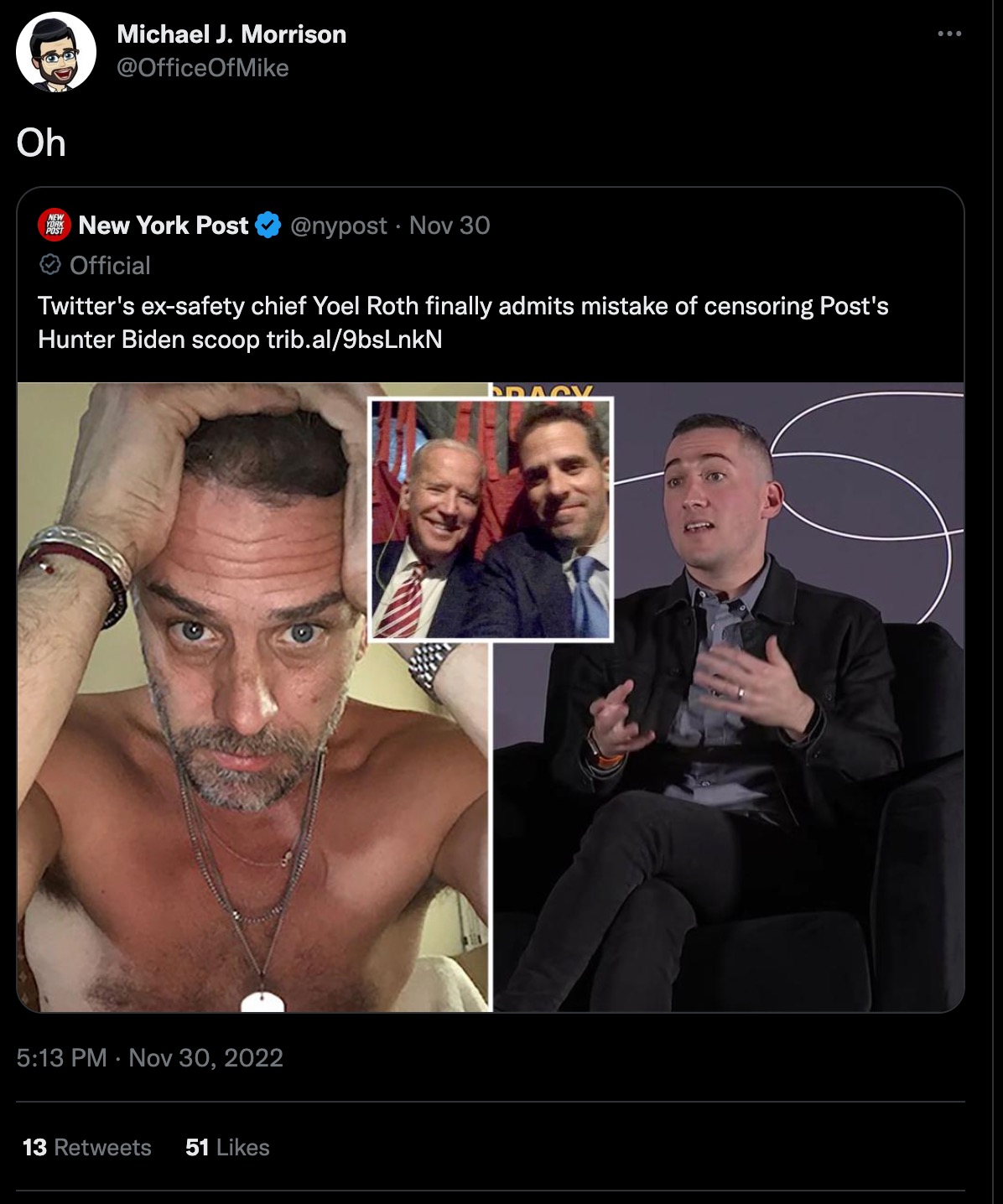1003x1204 pixels.
Task: Click the blue verified checkmark beside New York Post
Action: click(x=267, y=225)
